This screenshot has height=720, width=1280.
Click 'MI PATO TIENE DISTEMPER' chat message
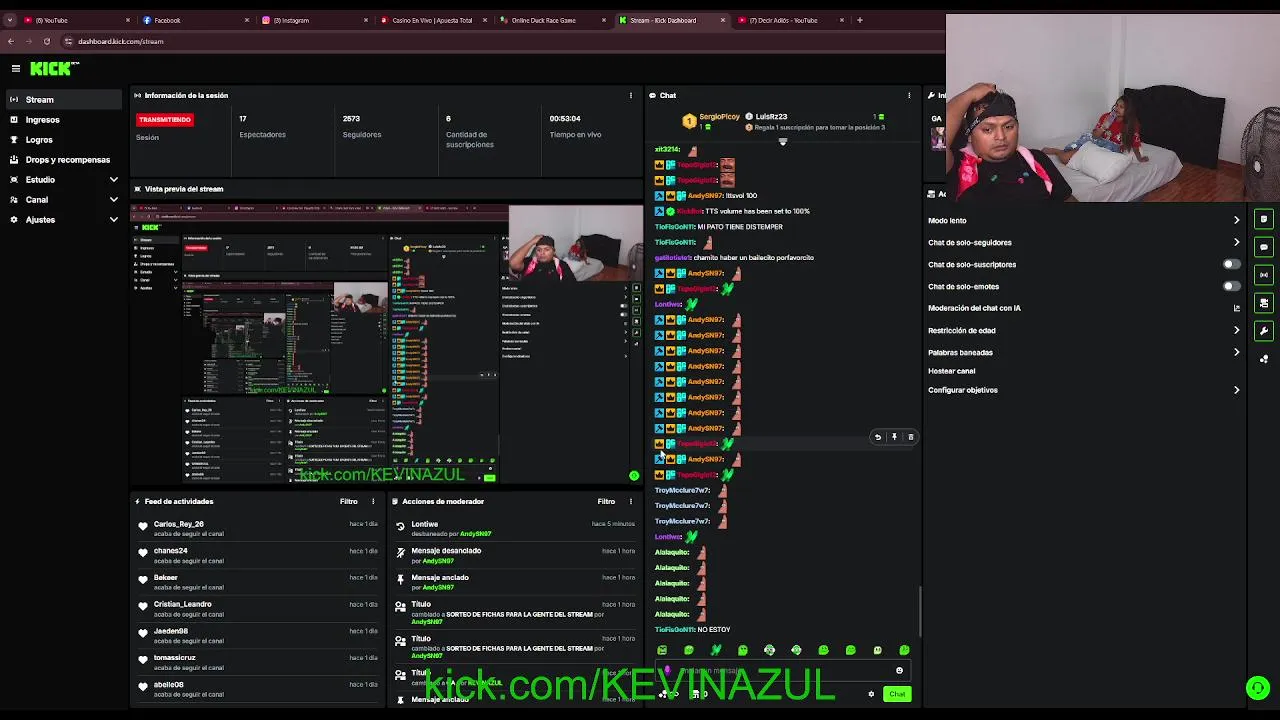point(740,227)
